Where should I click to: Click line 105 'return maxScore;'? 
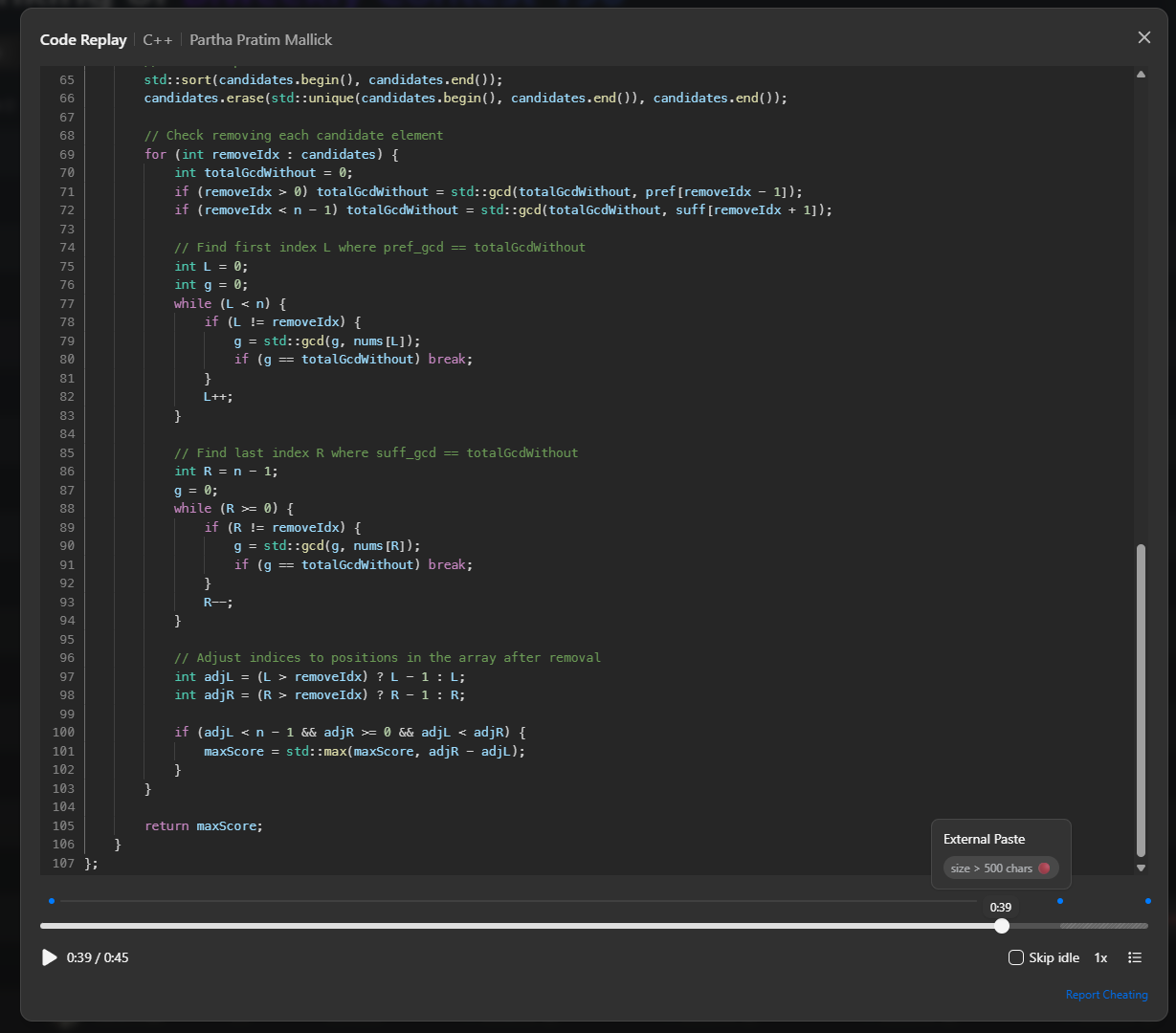point(203,825)
